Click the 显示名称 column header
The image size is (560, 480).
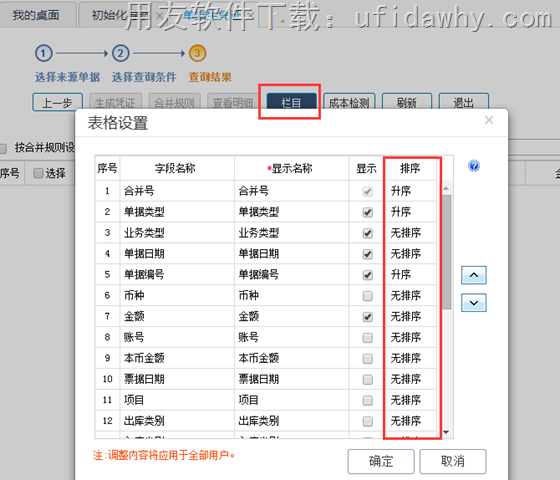pos(291,168)
